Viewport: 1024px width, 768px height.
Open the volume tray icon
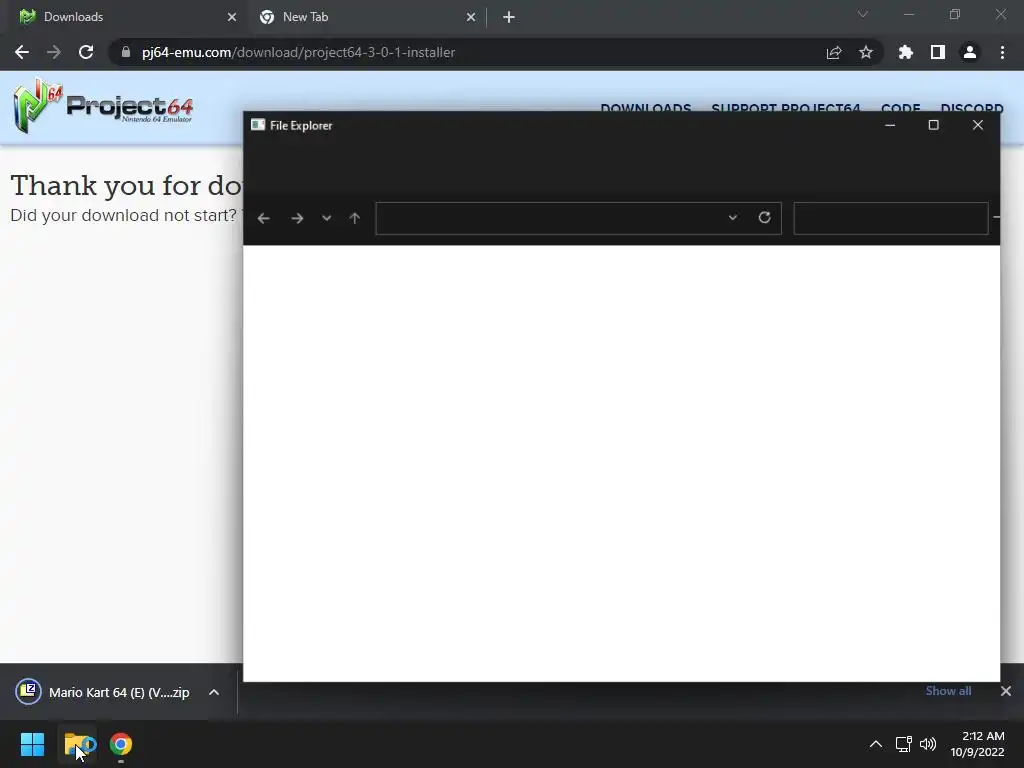pyautogui.click(x=927, y=744)
